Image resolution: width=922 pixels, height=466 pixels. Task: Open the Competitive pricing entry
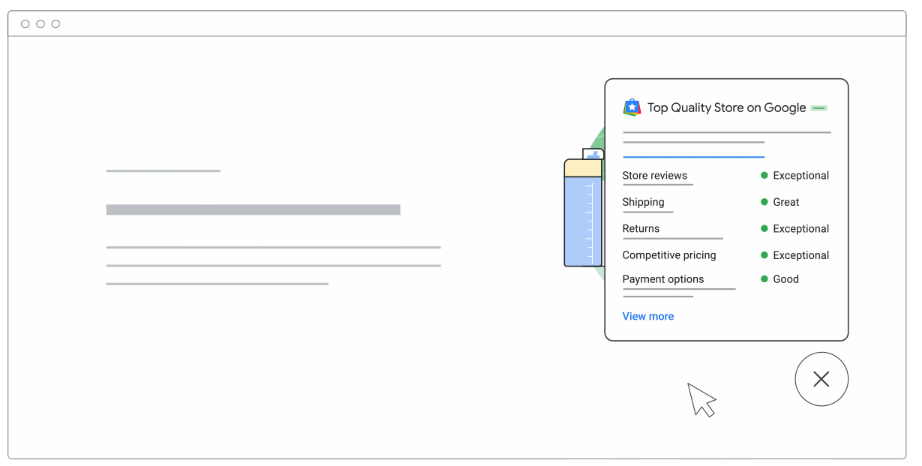(669, 255)
